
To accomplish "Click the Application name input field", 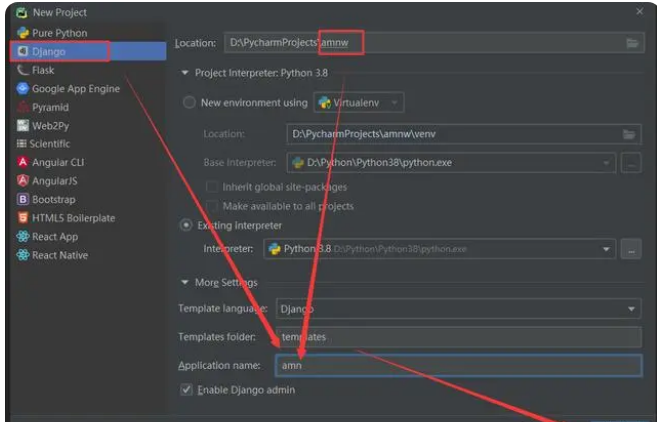I will pos(459,365).
